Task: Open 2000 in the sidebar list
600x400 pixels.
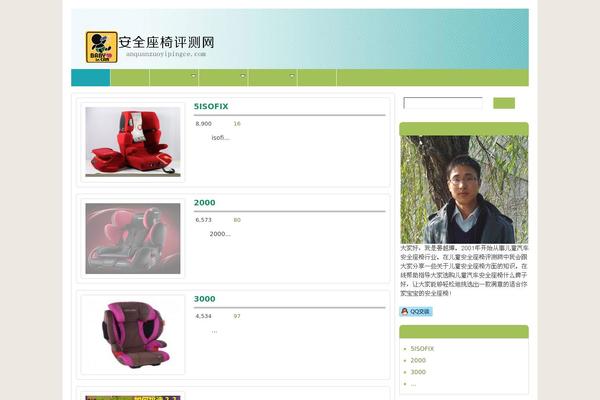Action: pos(418,361)
